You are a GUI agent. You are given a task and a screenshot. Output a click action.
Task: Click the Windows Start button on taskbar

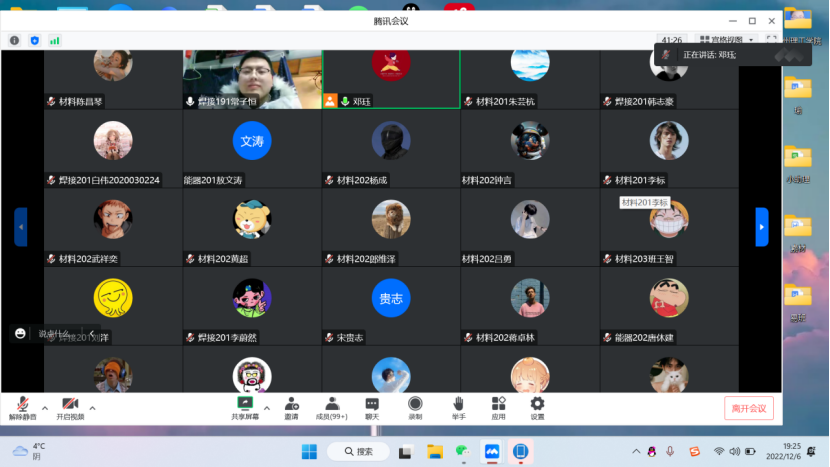click(309, 451)
